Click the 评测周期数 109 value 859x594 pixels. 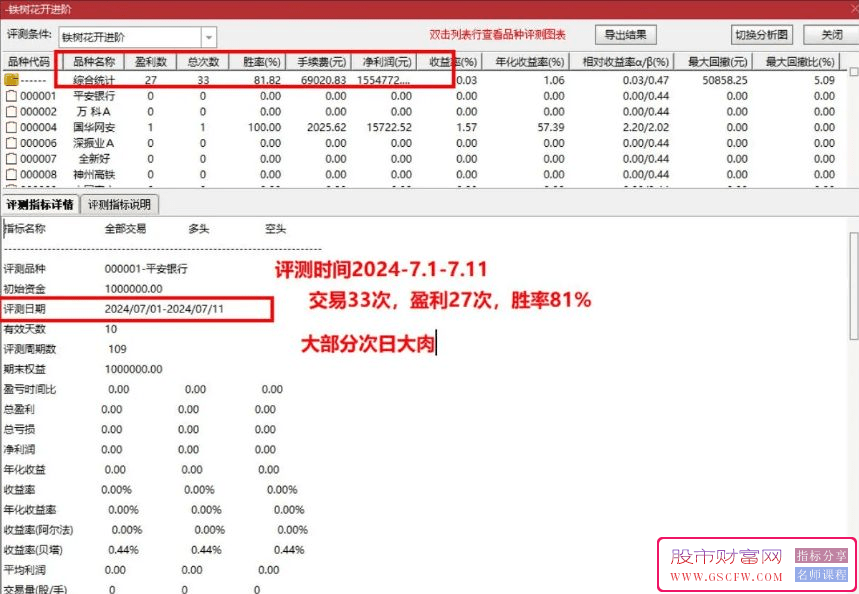pyautogui.click(x=117, y=349)
